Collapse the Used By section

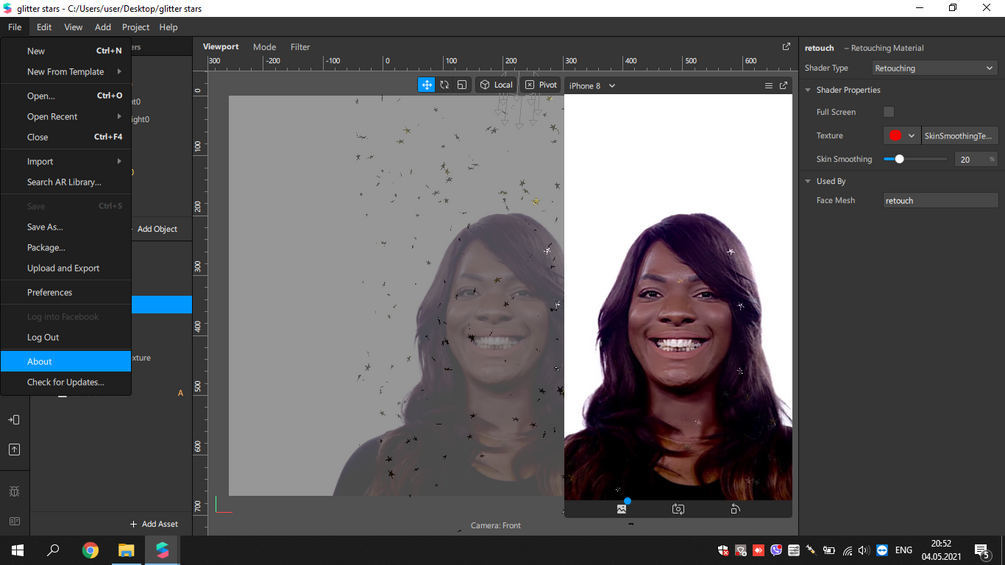[x=808, y=181]
